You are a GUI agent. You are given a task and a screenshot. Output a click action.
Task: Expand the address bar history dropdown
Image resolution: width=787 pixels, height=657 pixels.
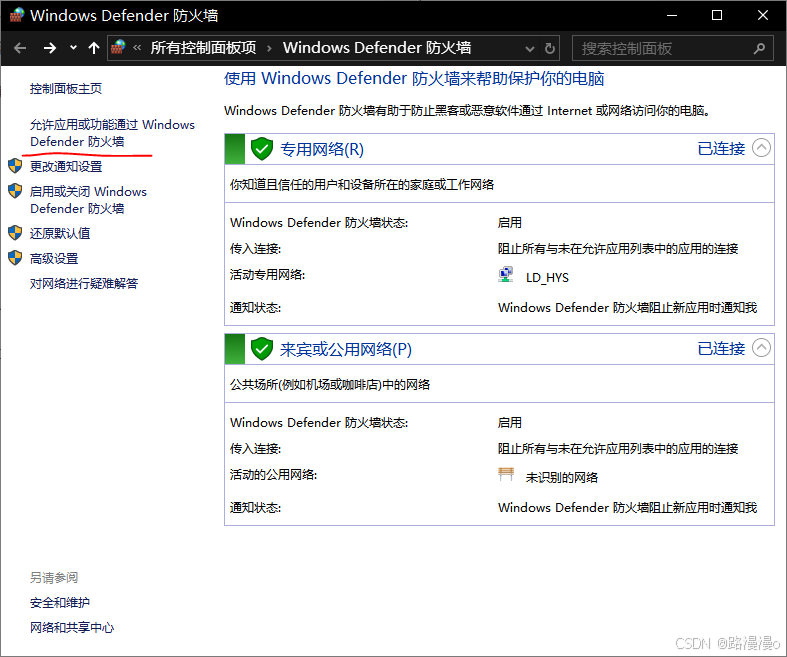530,49
